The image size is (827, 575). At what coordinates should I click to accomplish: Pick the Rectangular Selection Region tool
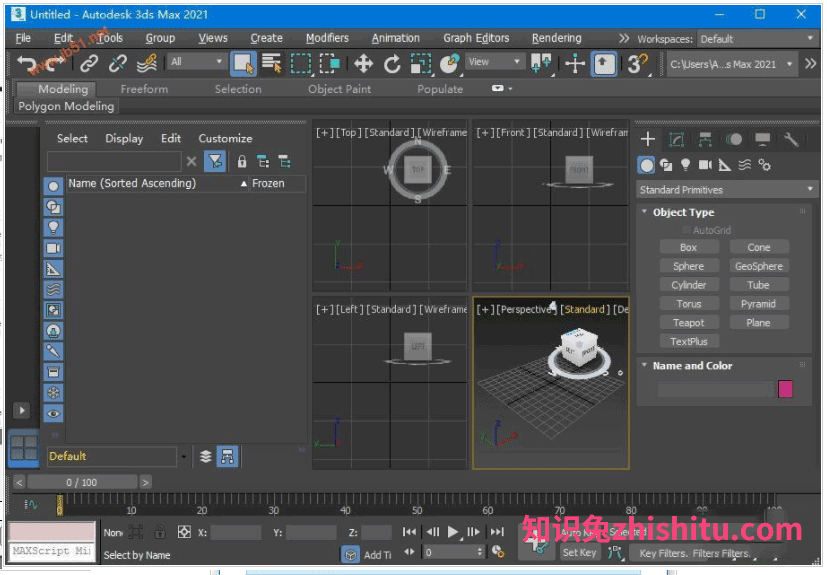301,64
